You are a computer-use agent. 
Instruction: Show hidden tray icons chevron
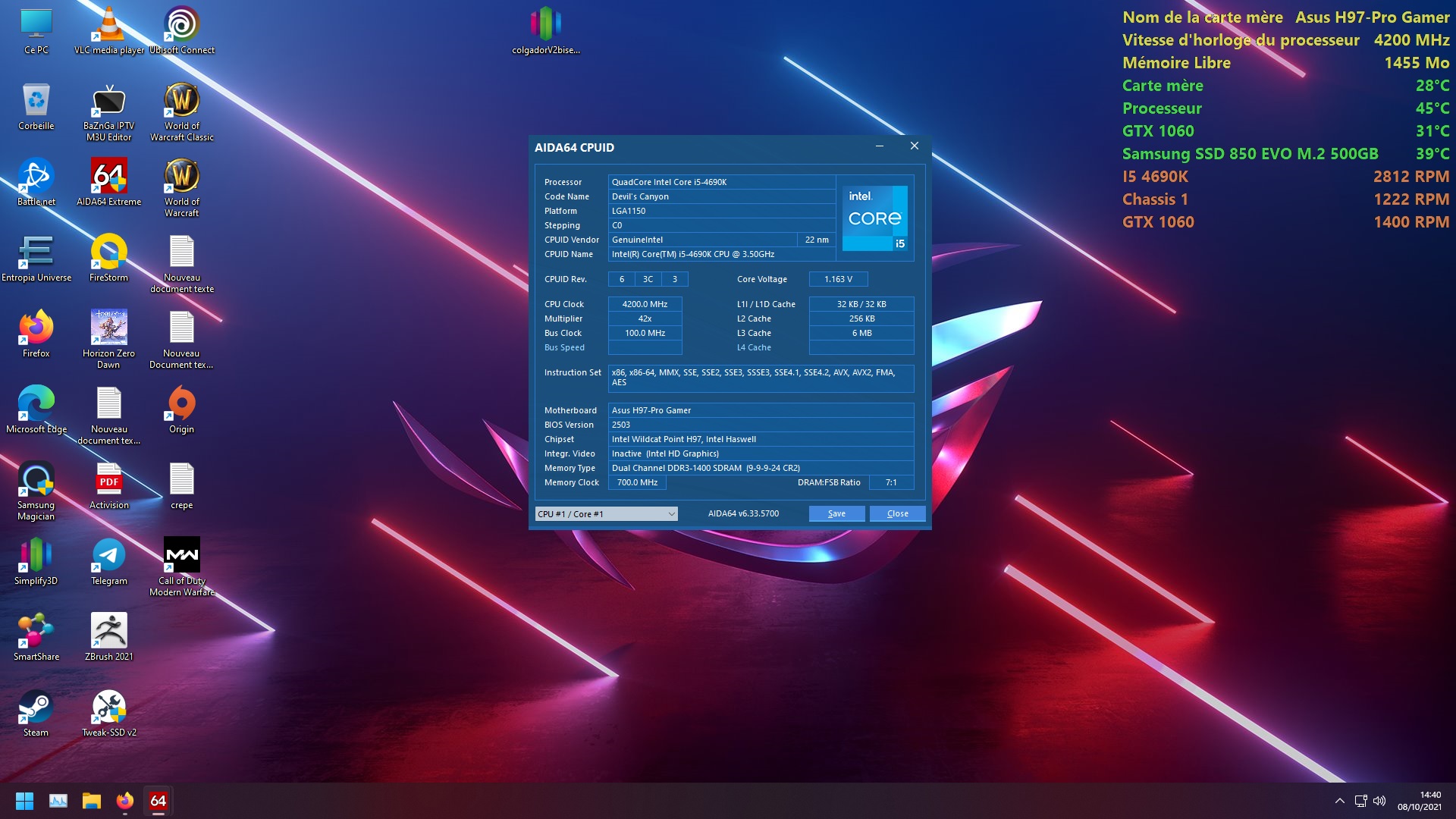[1340, 801]
